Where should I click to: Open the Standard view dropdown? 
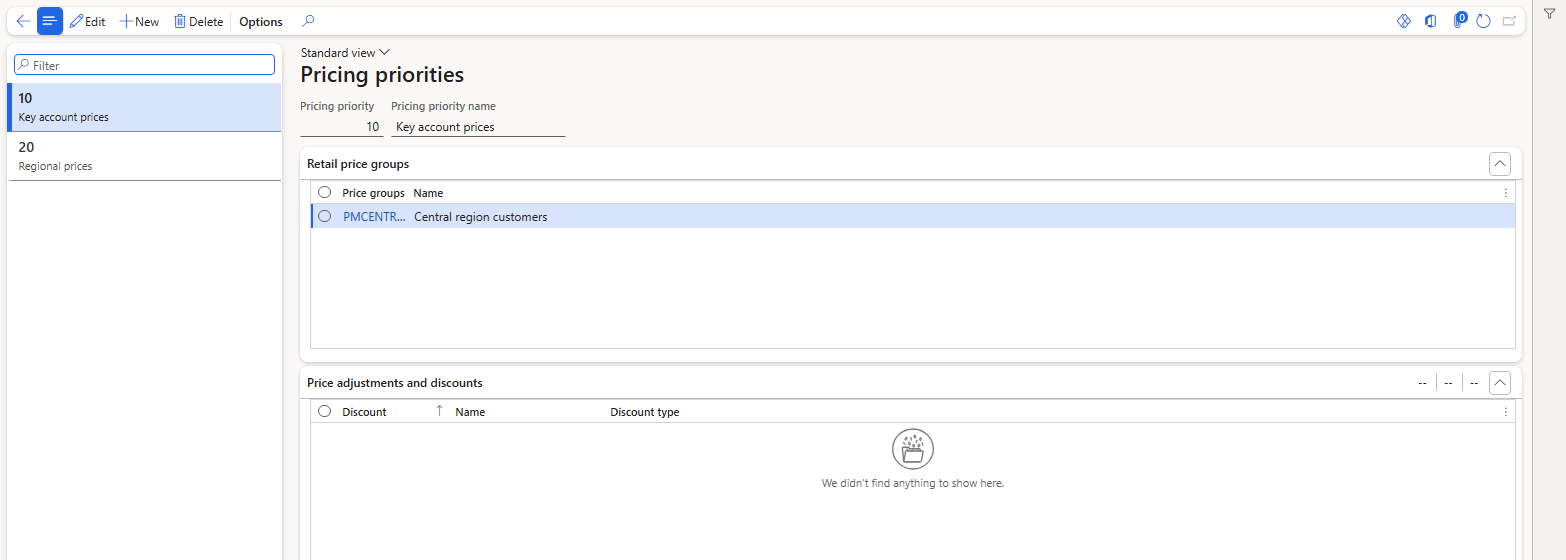pos(345,53)
